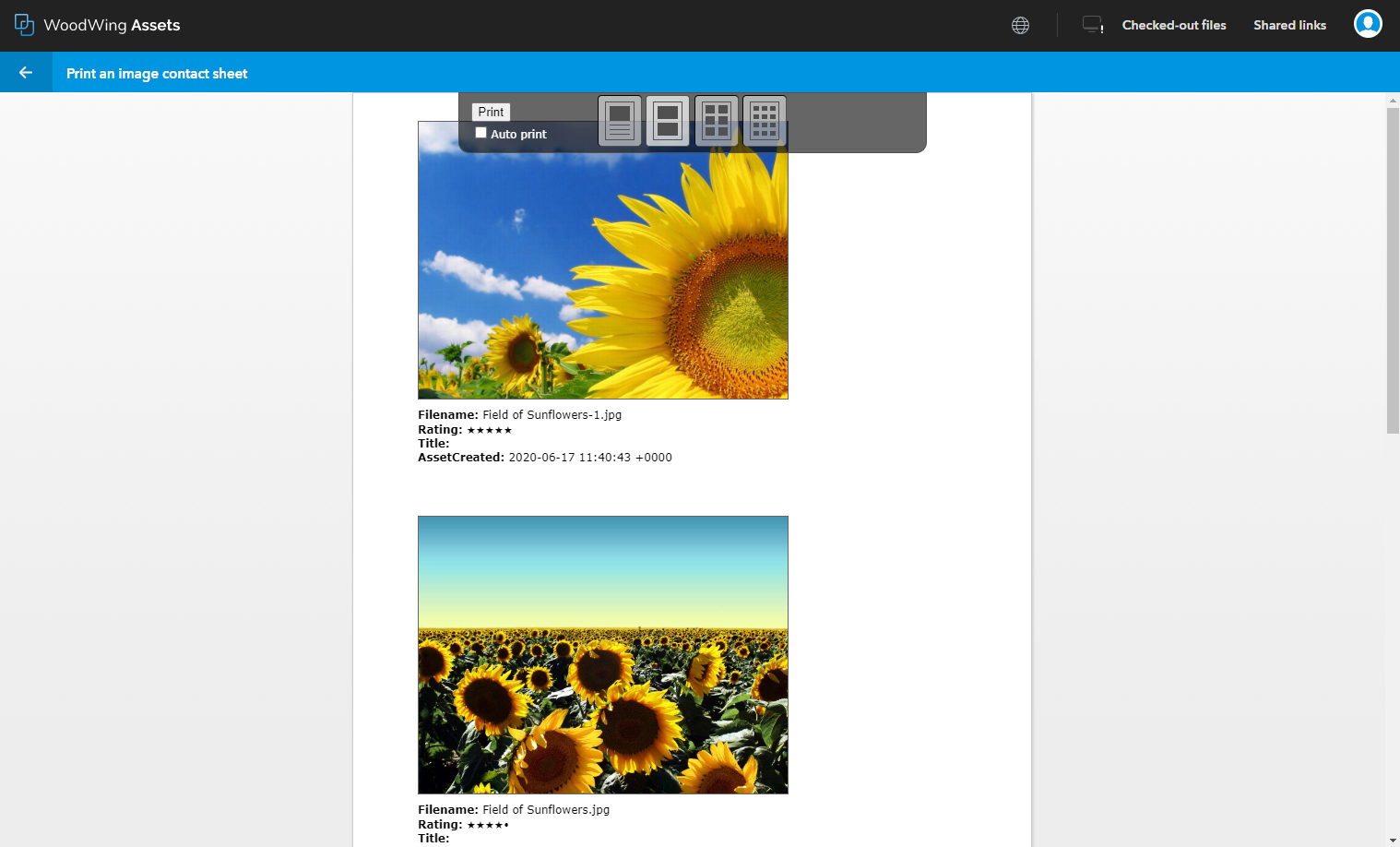
Task: Click the sunflower field thumbnail
Action: pos(603,655)
